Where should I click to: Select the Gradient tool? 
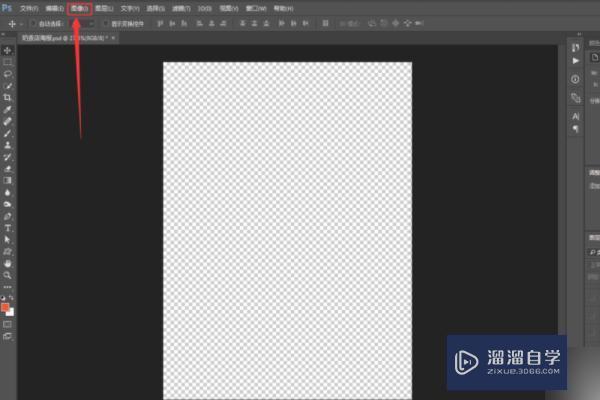(7, 181)
